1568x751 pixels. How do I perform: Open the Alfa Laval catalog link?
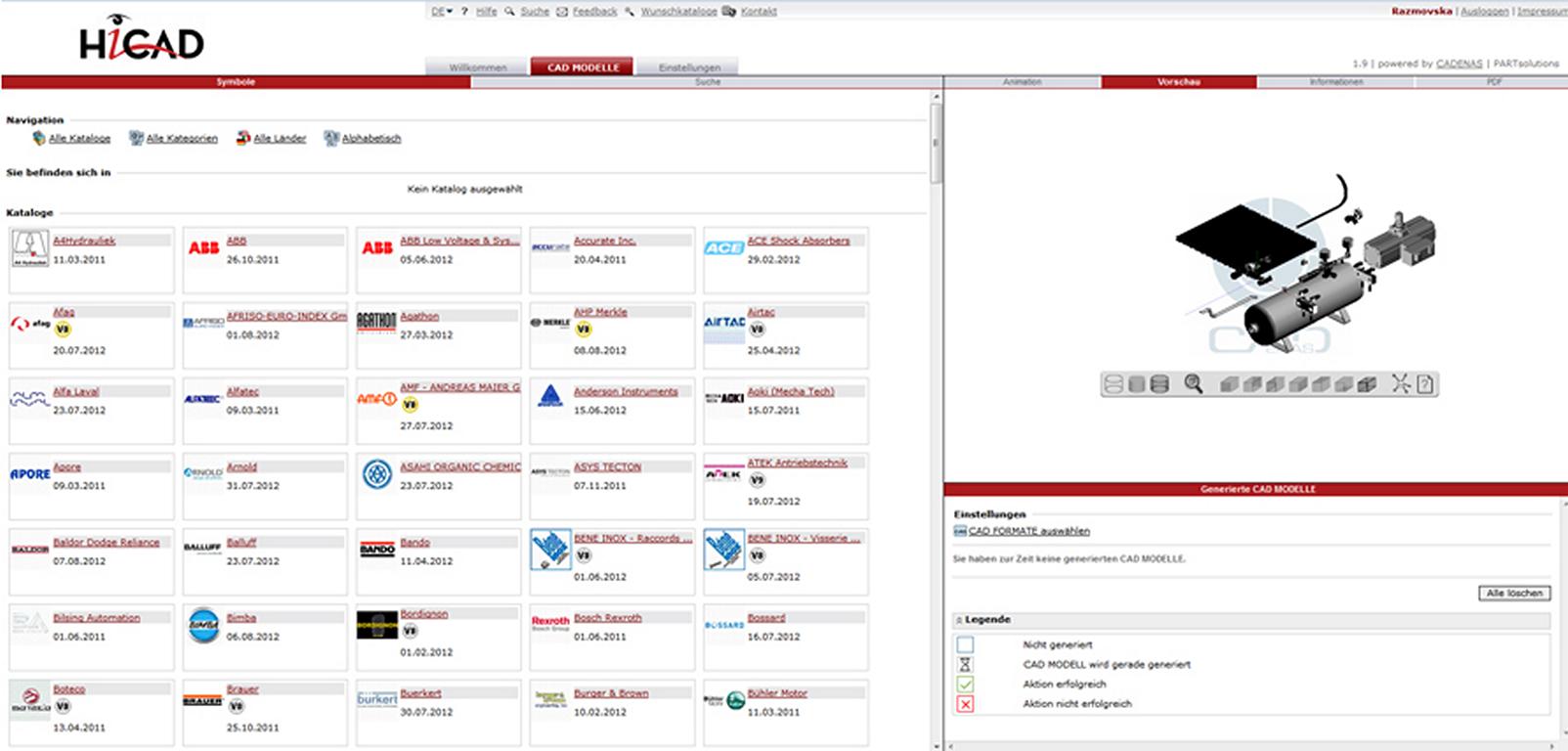pyautogui.click(x=76, y=391)
